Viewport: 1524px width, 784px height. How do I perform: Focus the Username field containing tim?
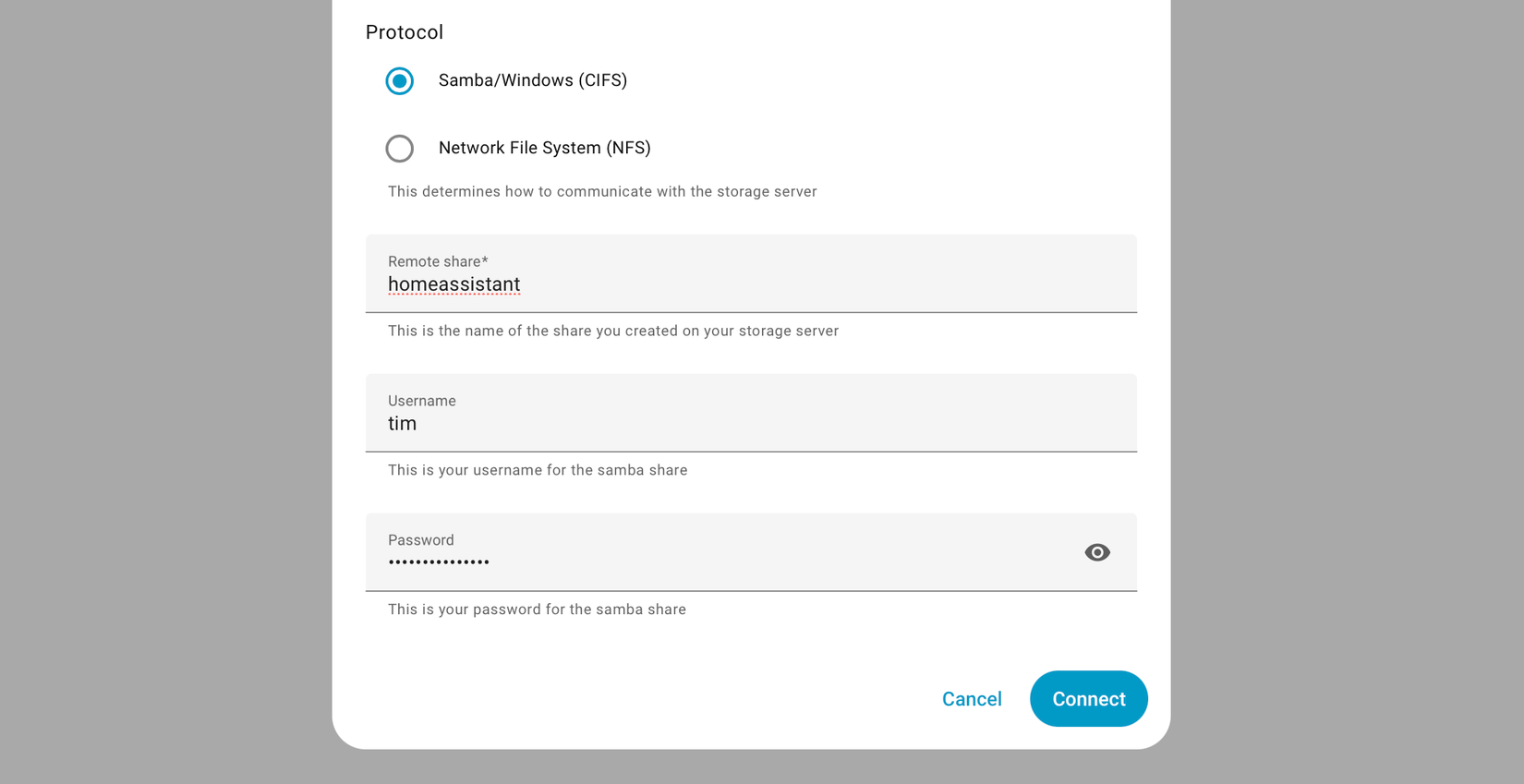(x=647, y=423)
